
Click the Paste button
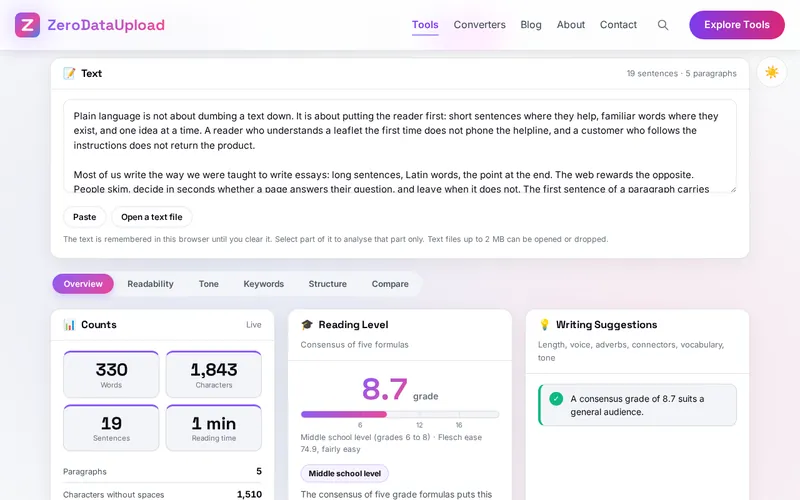click(85, 217)
